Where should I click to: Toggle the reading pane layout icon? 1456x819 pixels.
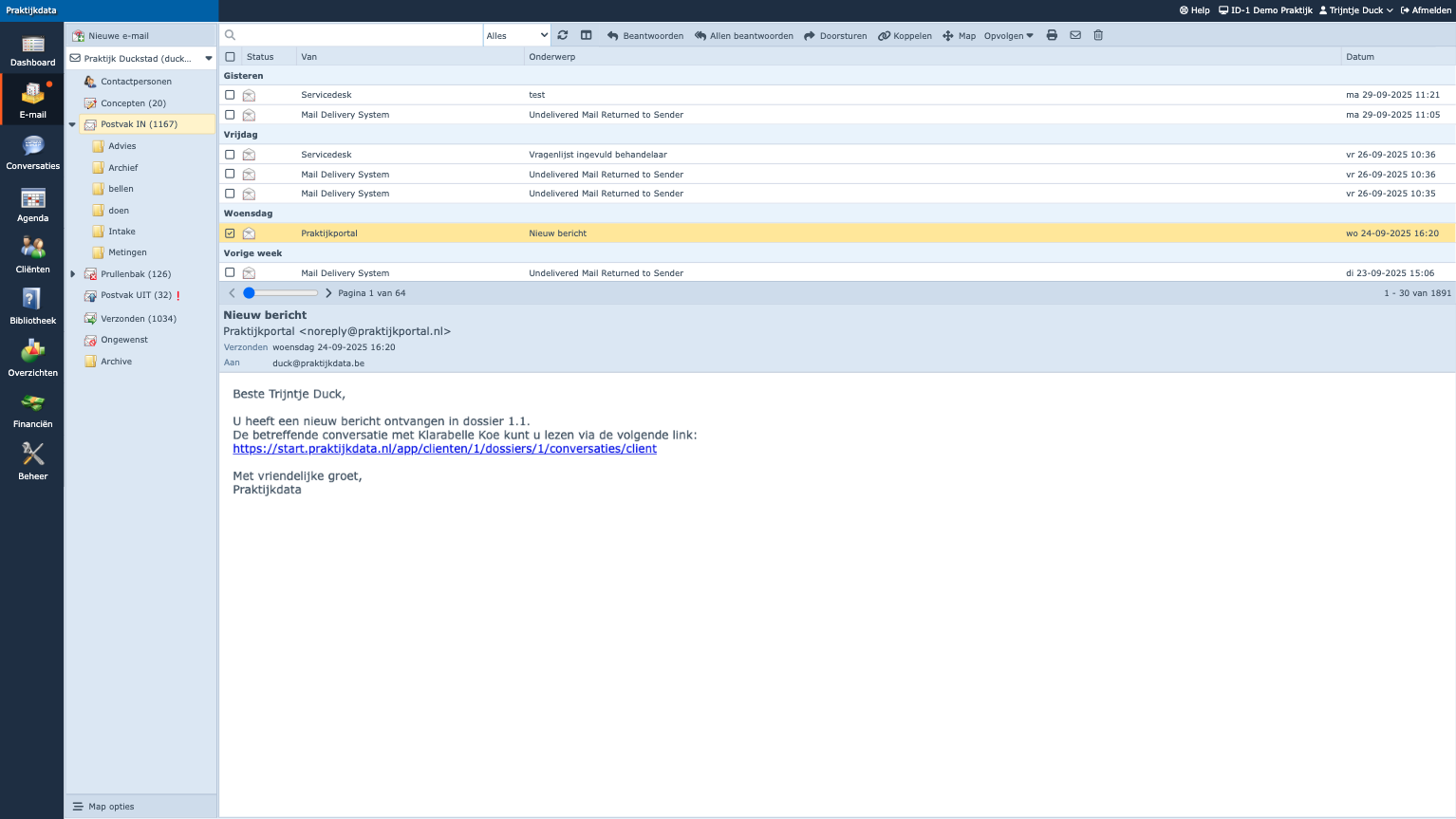point(587,35)
